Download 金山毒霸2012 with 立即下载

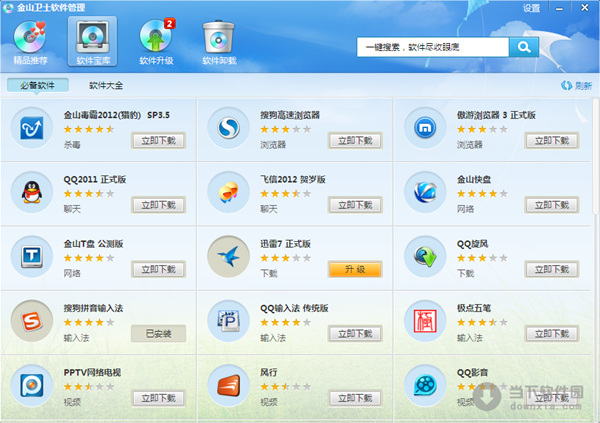[x=158, y=140]
